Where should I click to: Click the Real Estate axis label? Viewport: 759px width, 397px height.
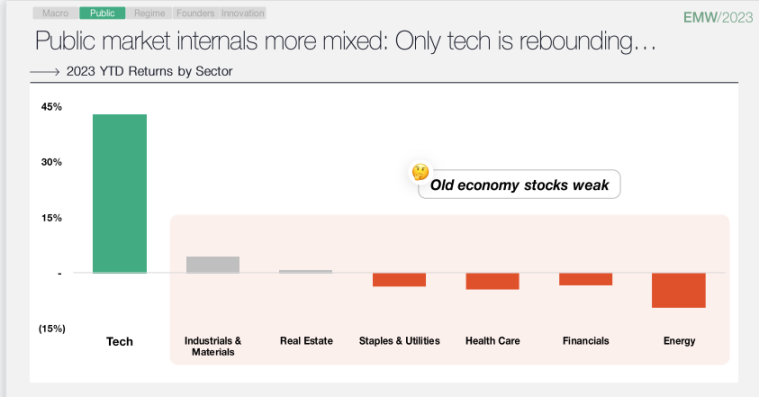pyautogui.click(x=306, y=341)
